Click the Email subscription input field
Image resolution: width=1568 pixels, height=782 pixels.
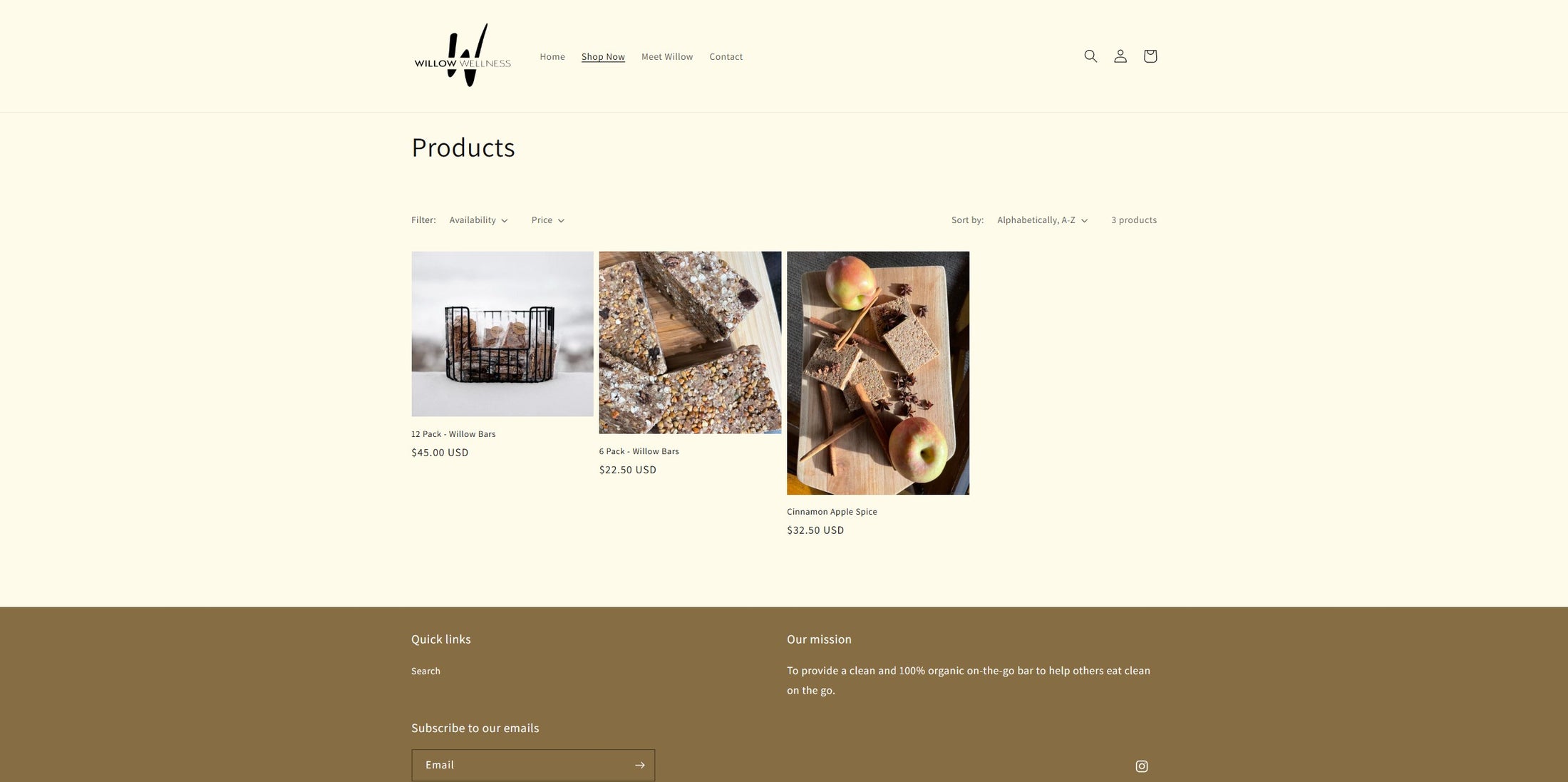tap(522, 765)
